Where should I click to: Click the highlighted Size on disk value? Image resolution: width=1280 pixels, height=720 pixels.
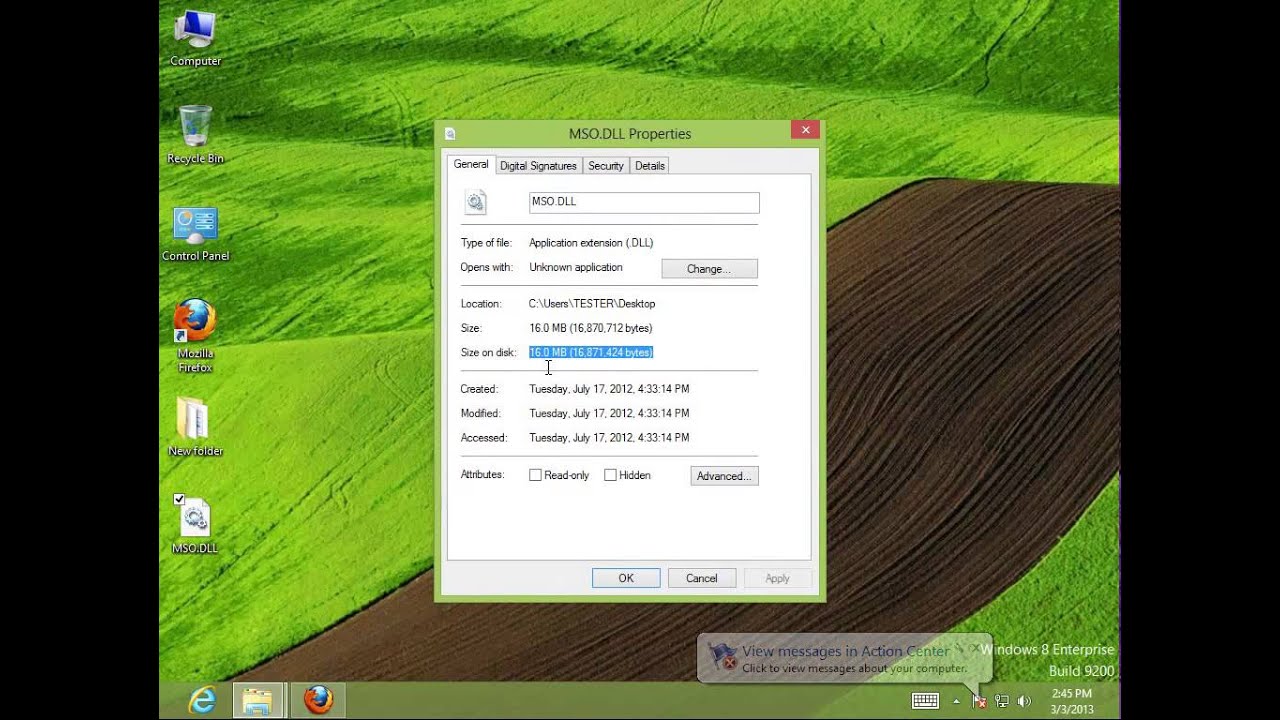[x=591, y=352]
